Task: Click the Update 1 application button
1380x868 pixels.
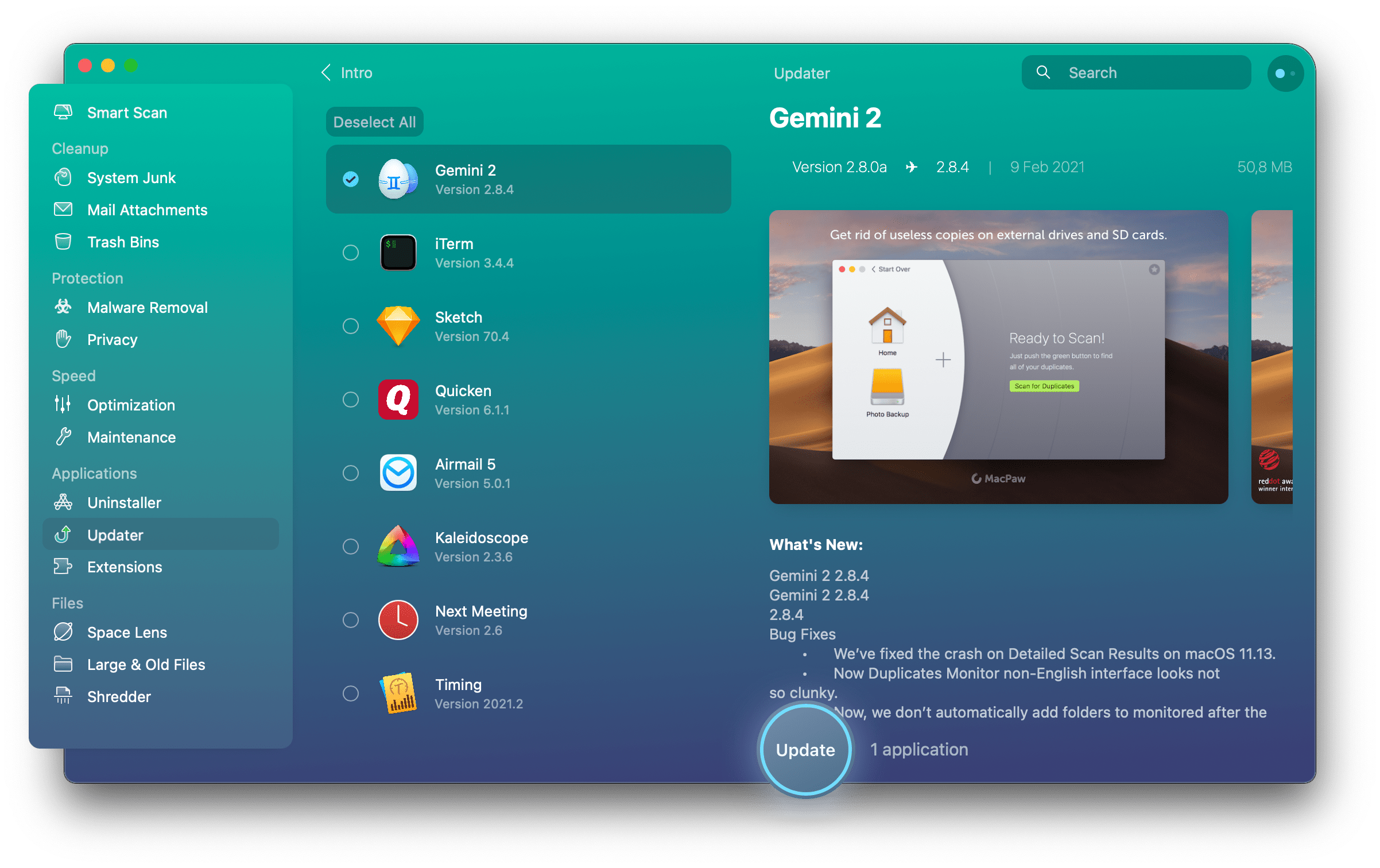Action: click(805, 748)
